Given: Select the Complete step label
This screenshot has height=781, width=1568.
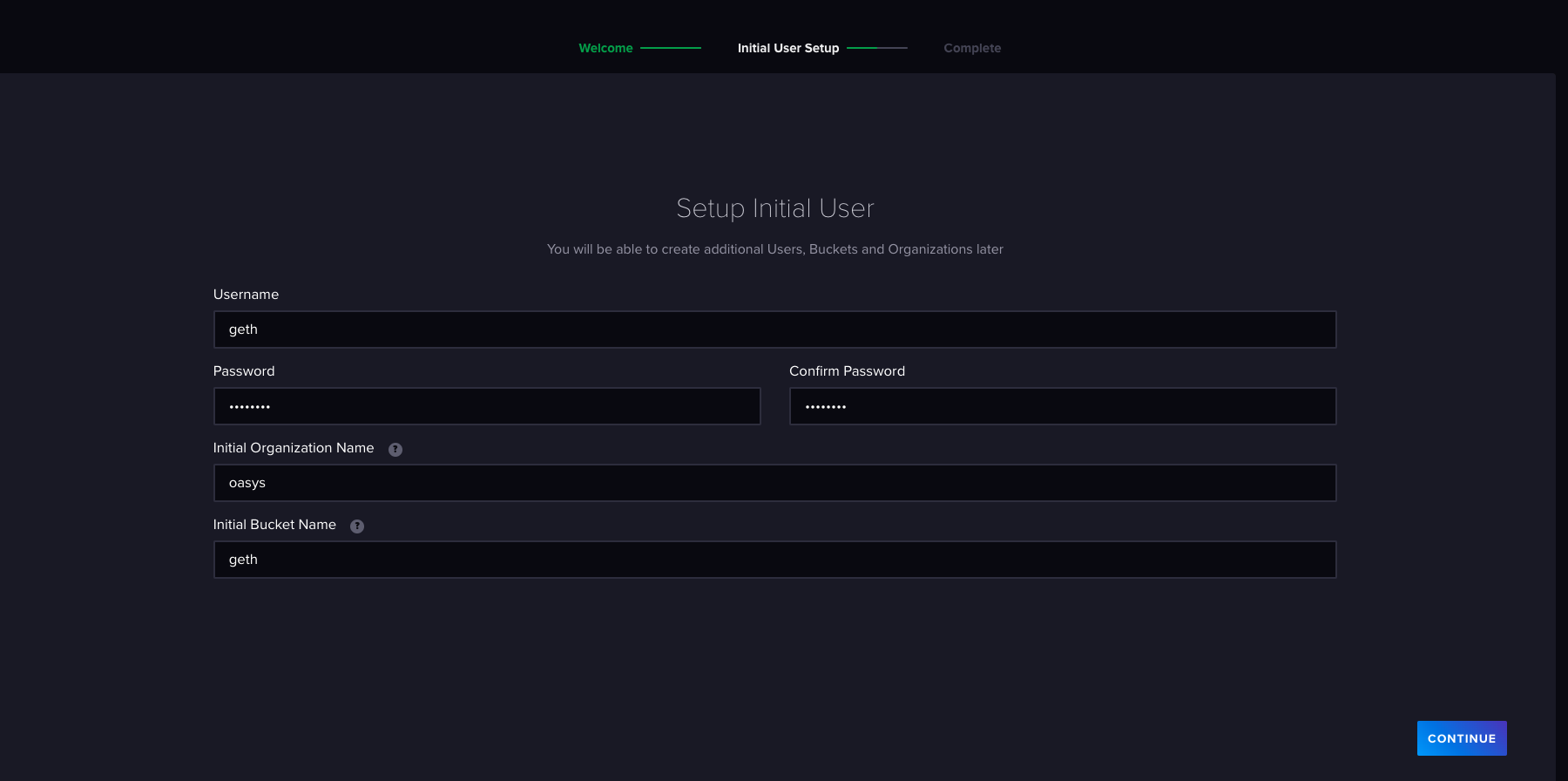Looking at the screenshot, I should [x=972, y=48].
